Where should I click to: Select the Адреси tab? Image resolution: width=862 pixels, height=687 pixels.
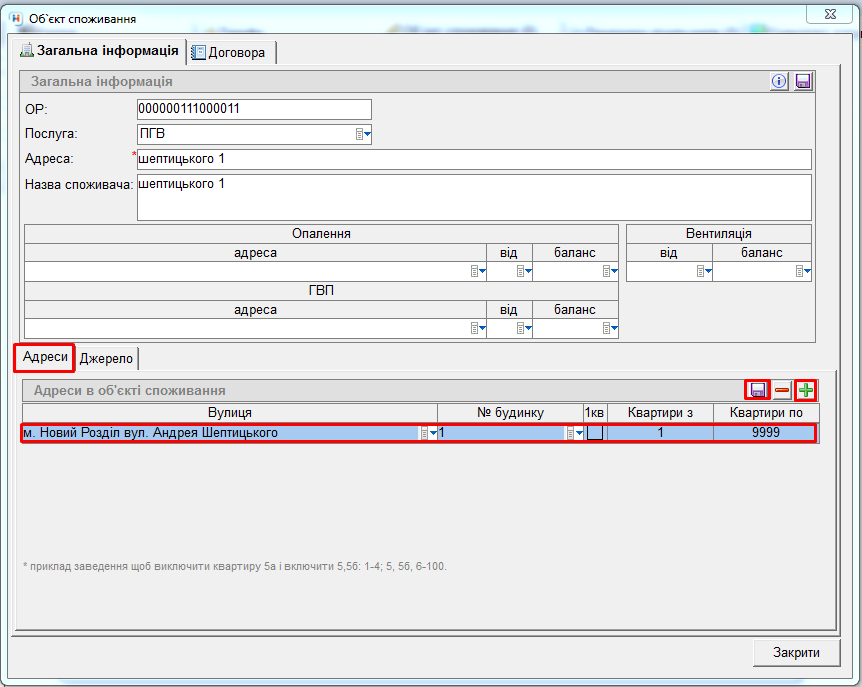(x=45, y=357)
